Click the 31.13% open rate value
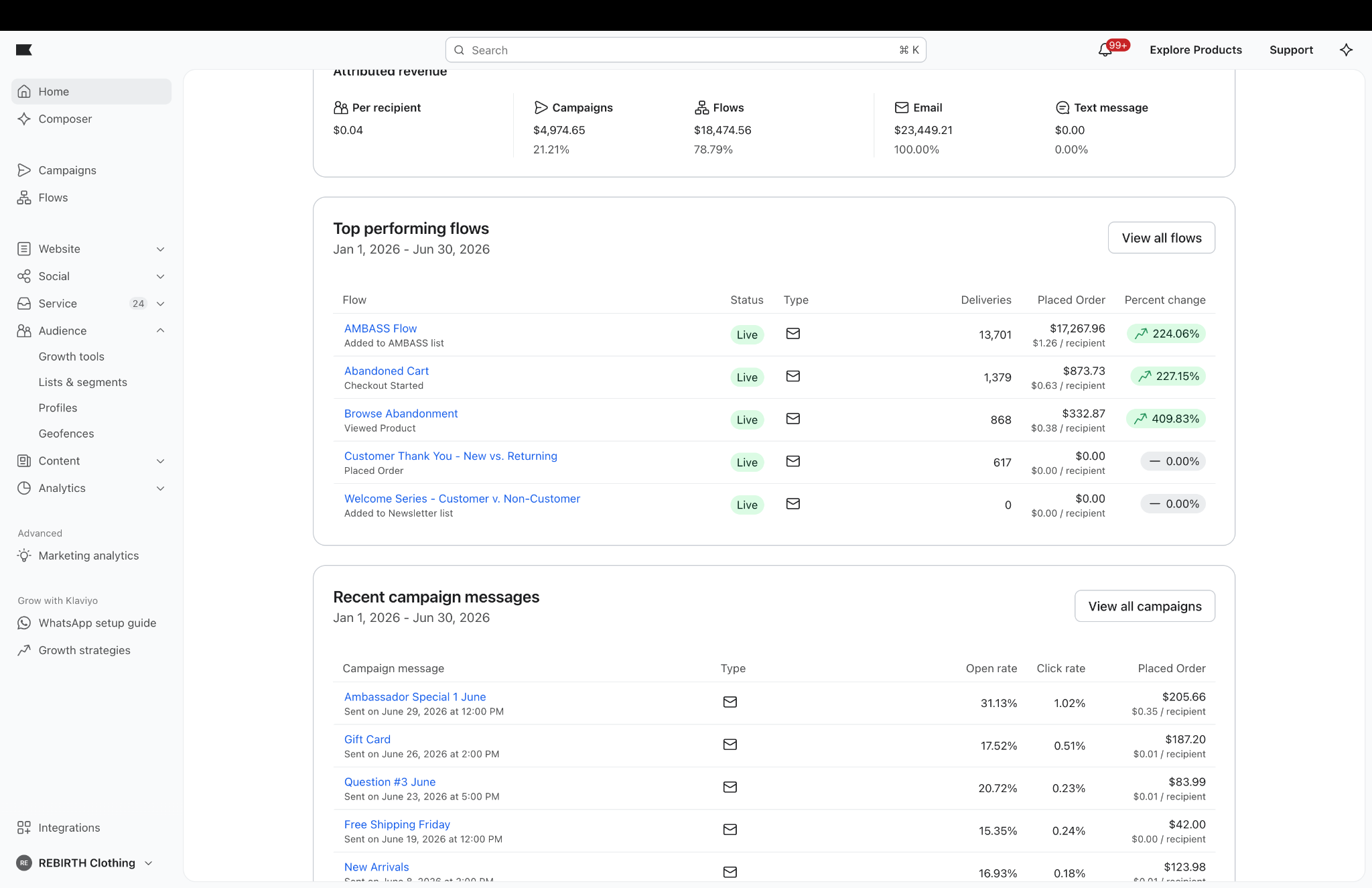The image size is (1372, 888). [x=999, y=703]
